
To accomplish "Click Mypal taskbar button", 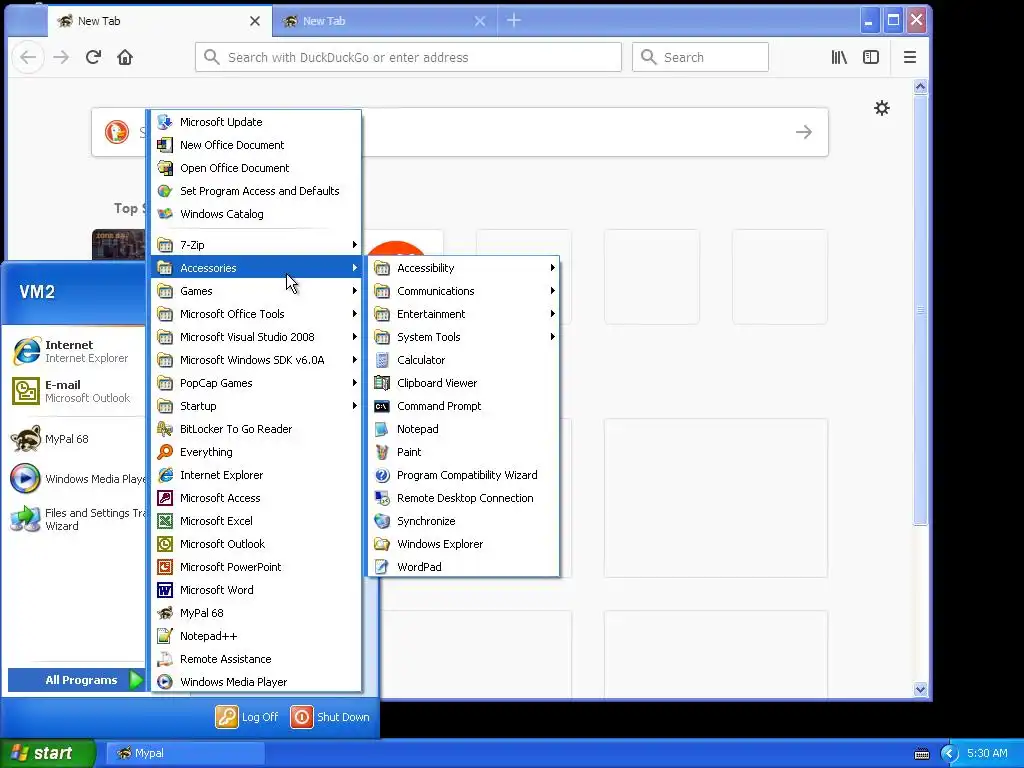I will (185, 753).
